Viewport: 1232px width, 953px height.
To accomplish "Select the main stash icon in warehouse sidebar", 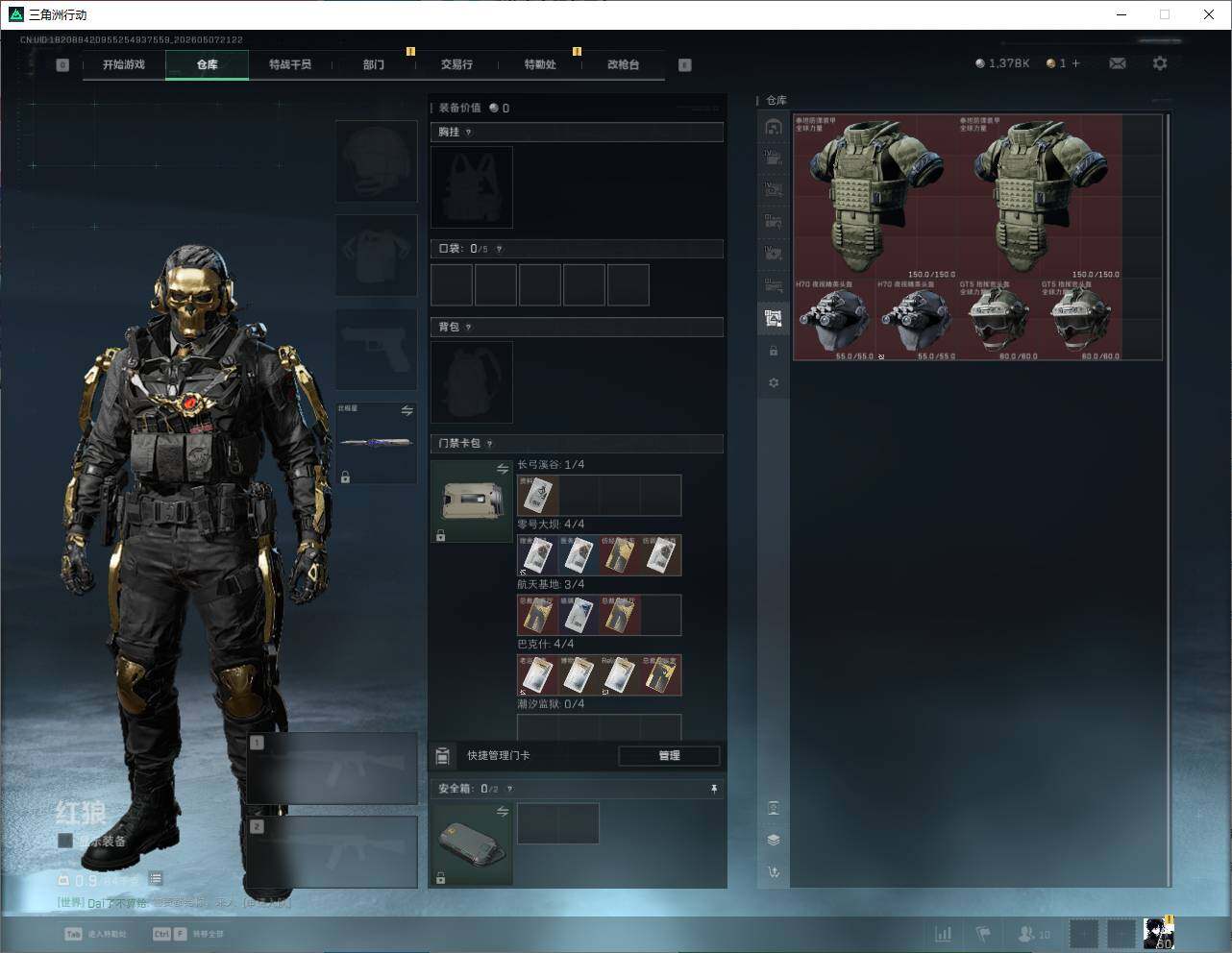I will point(774,127).
